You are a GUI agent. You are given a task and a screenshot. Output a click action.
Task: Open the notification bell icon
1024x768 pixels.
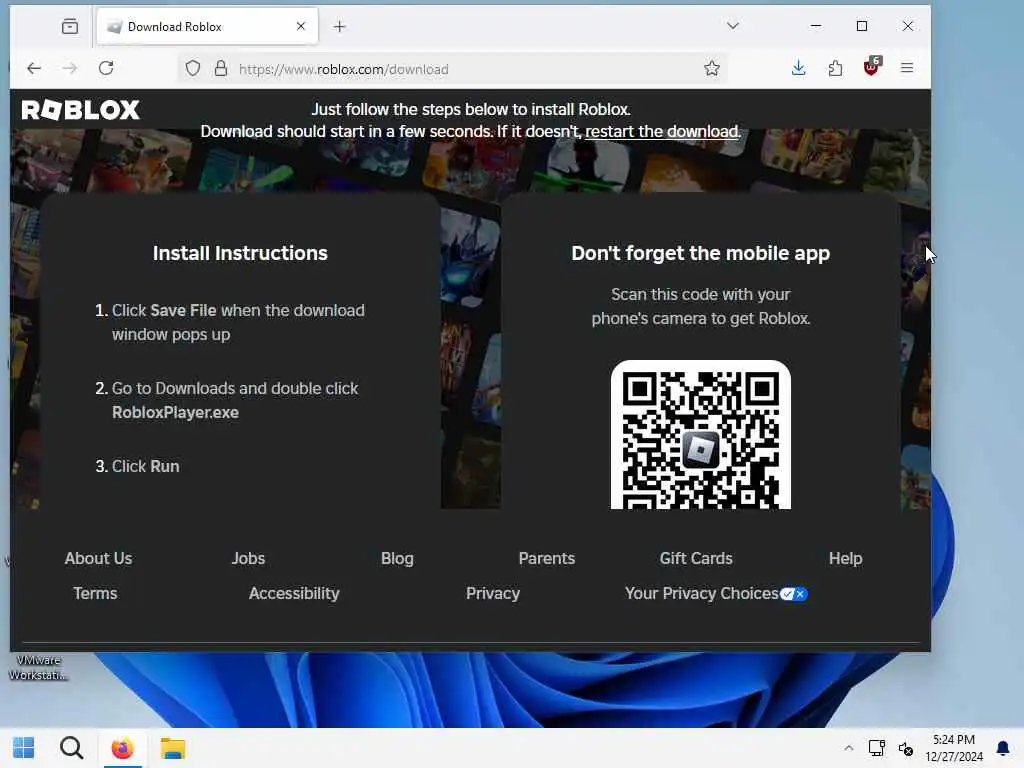[1002, 748]
